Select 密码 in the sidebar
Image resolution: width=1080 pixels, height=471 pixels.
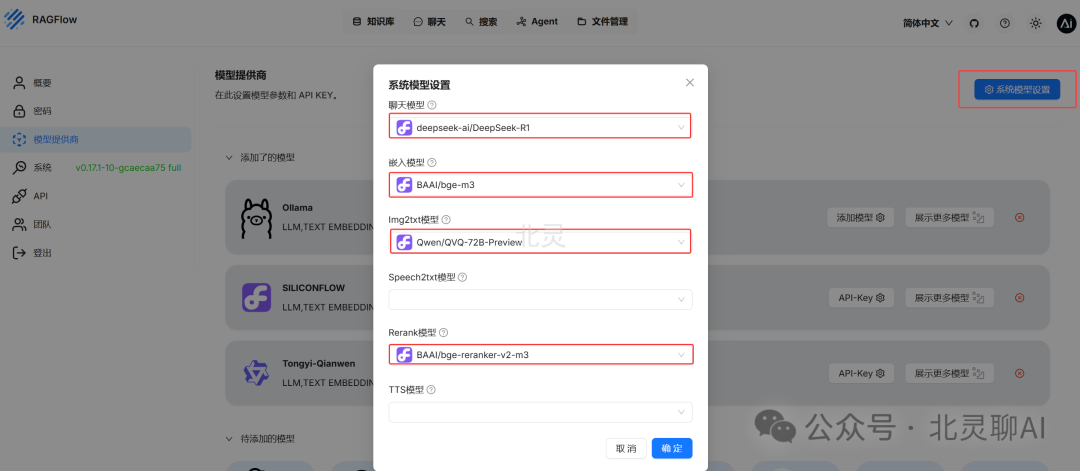pos(96,111)
